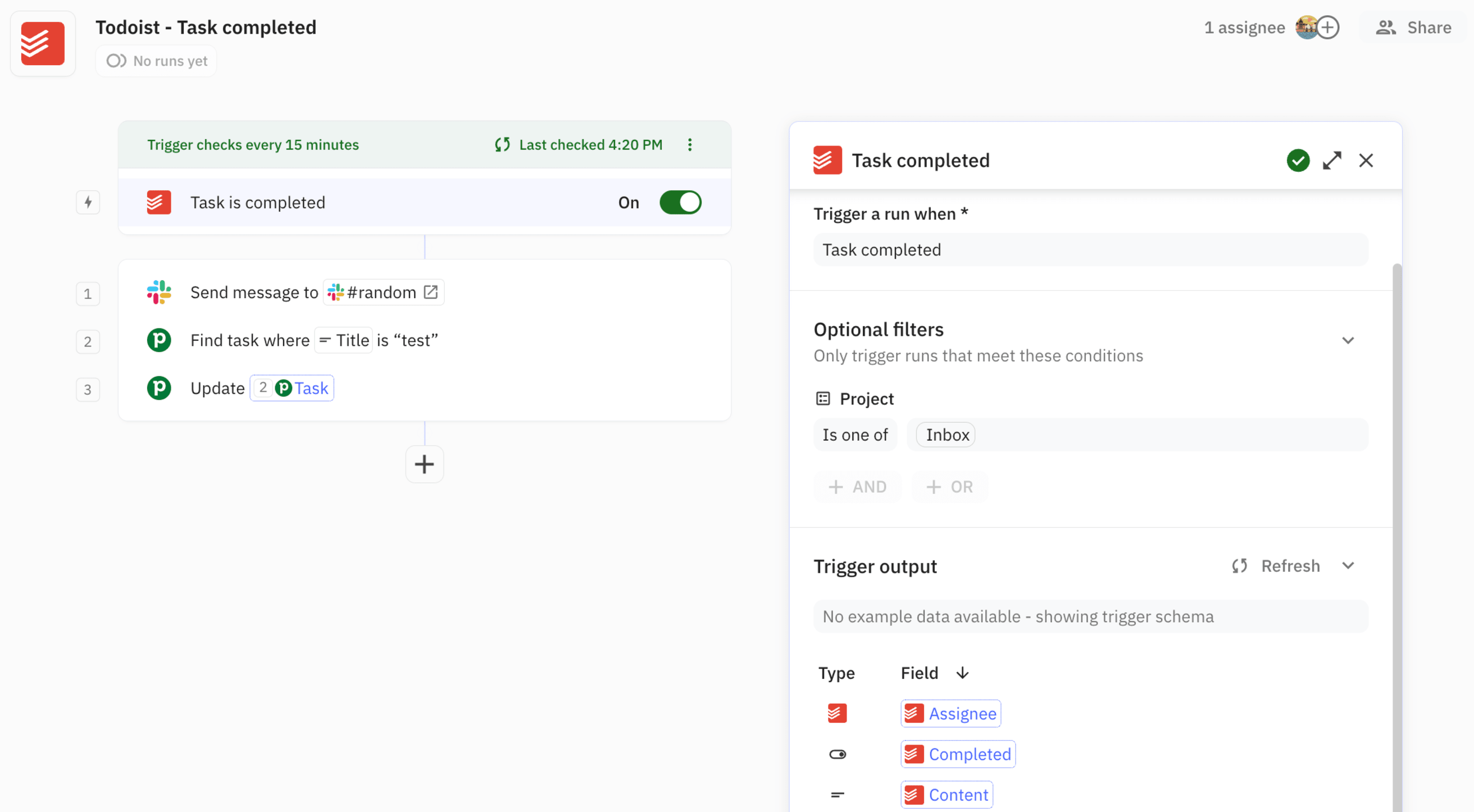Collapse the Optional filters section
1474x812 pixels.
coord(1349,340)
